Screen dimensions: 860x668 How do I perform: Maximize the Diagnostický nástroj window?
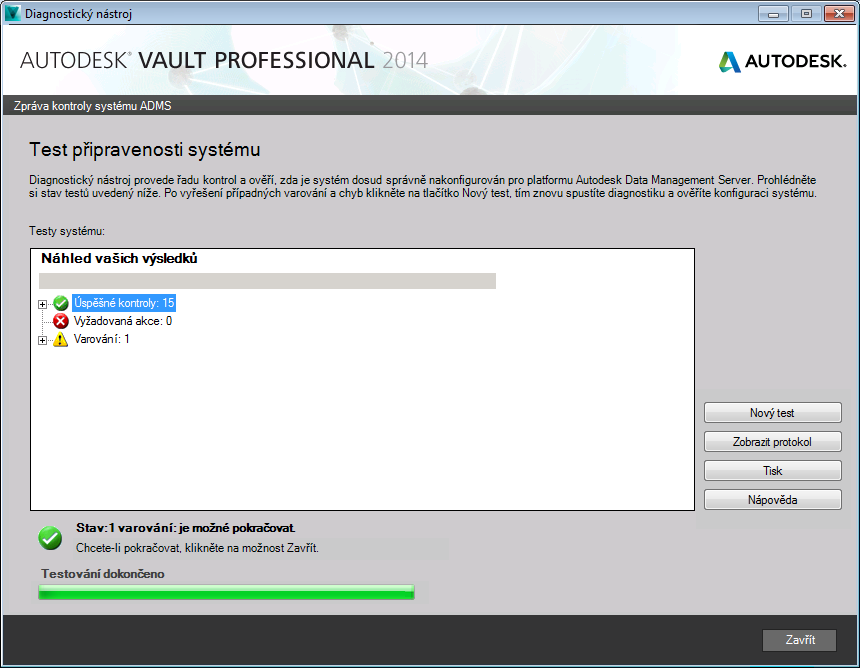point(806,14)
